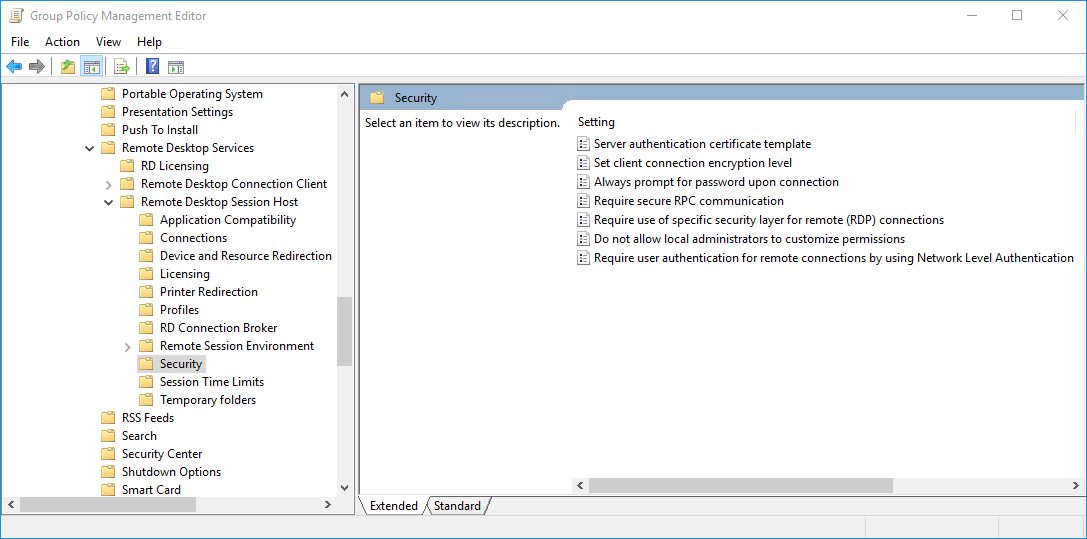Click the settings list scroll left arrow
The image size is (1087, 539).
click(580, 486)
